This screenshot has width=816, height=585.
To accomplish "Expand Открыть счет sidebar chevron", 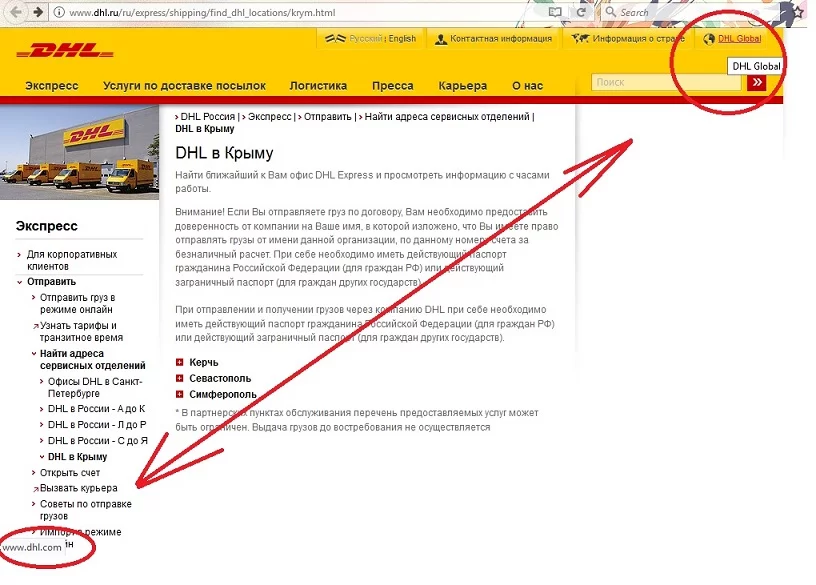I will [x=34, y=473].
